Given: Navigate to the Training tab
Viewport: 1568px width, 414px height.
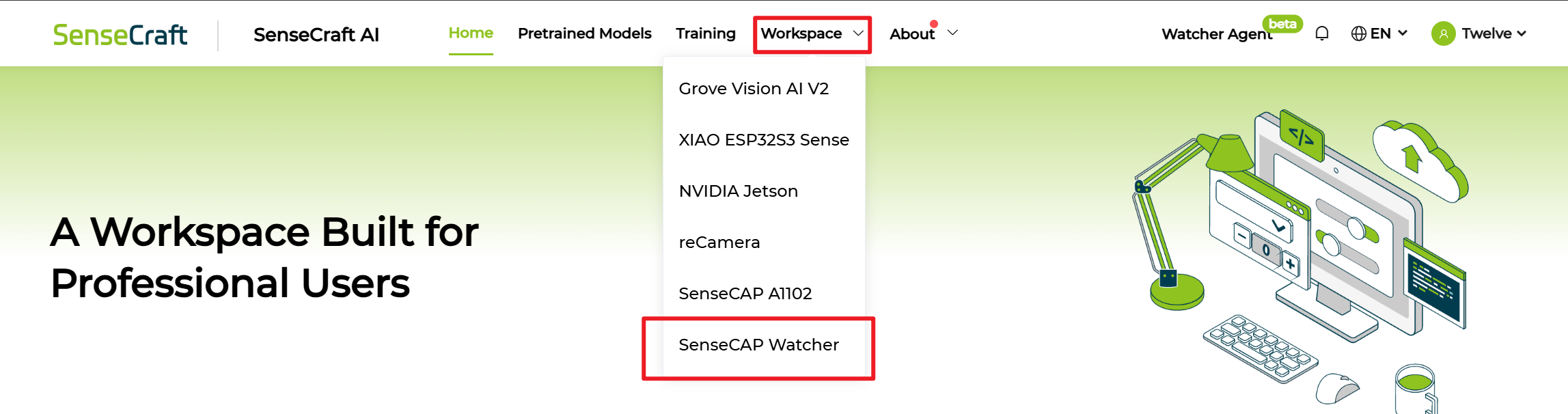Looking at the screenshot, I should point(706,33).
